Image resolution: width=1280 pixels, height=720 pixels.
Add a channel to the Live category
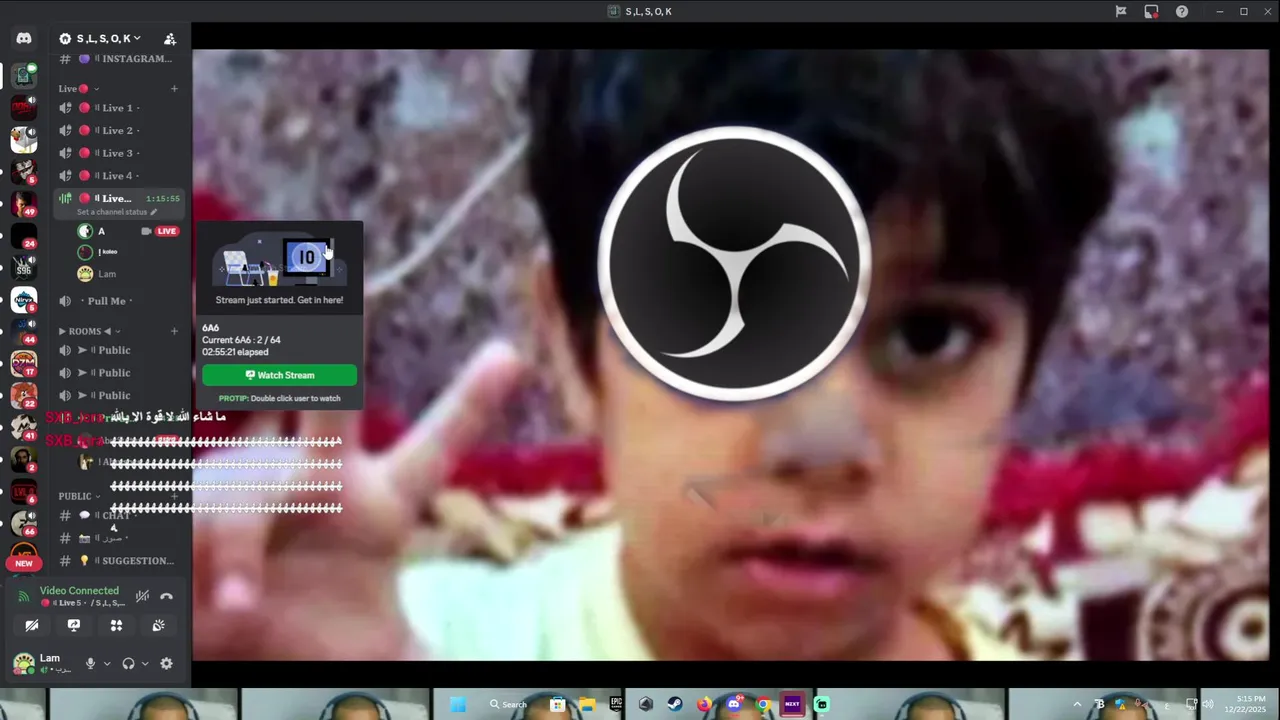[174, 88]
